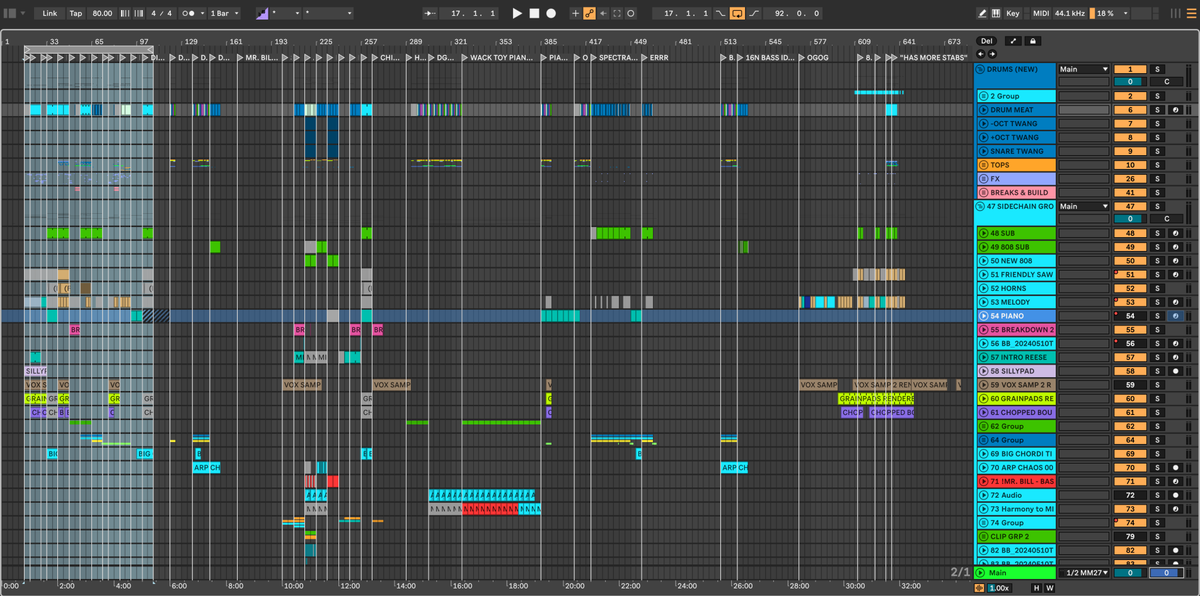Toggle Draw Mode pencil icon
The height and width of the screenshot is (596, 1200).
(x=981, y=14)
